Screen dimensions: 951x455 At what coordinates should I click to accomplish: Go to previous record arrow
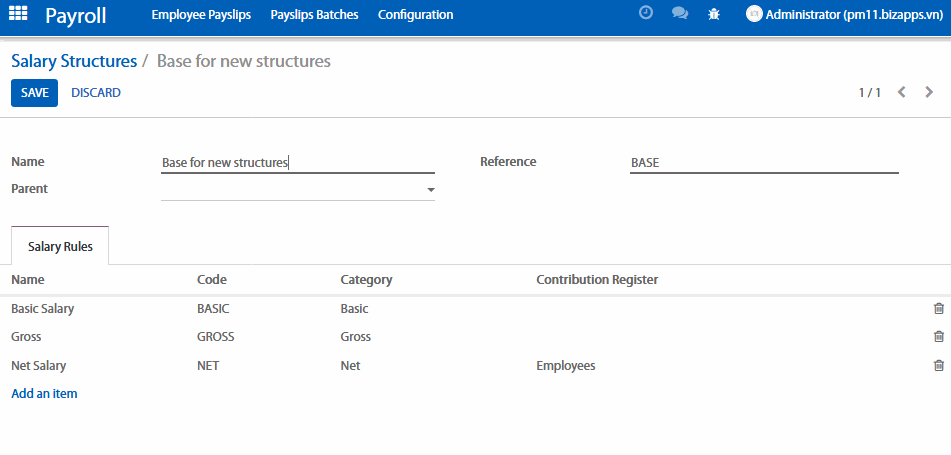click(902, 93)
